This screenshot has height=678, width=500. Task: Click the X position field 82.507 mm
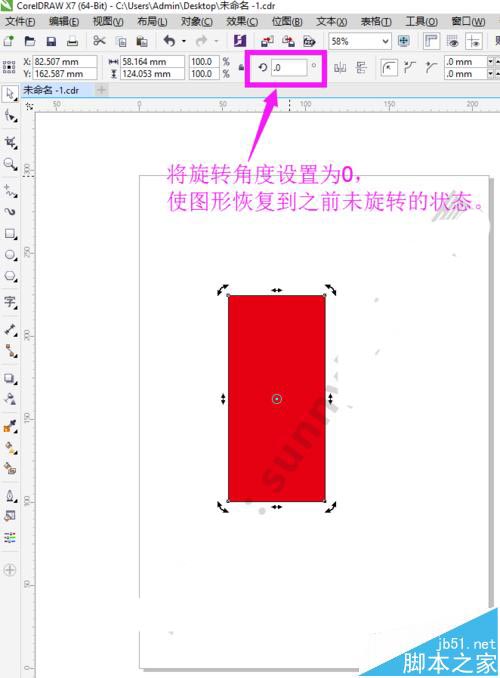[65, 61]
